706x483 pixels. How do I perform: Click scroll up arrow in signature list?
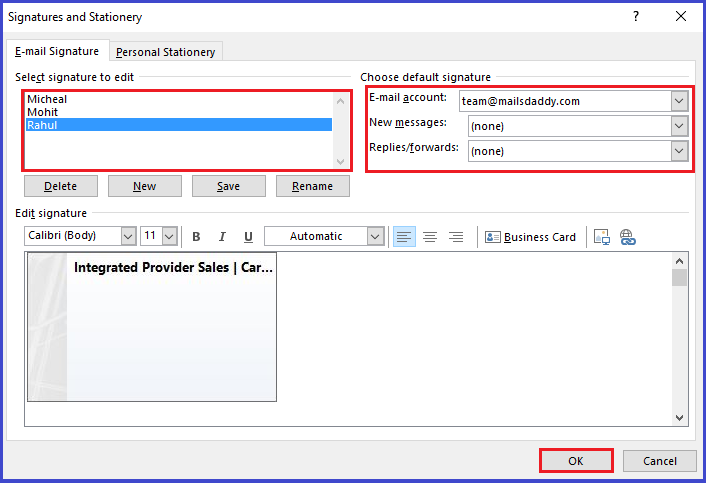(340, 101)
